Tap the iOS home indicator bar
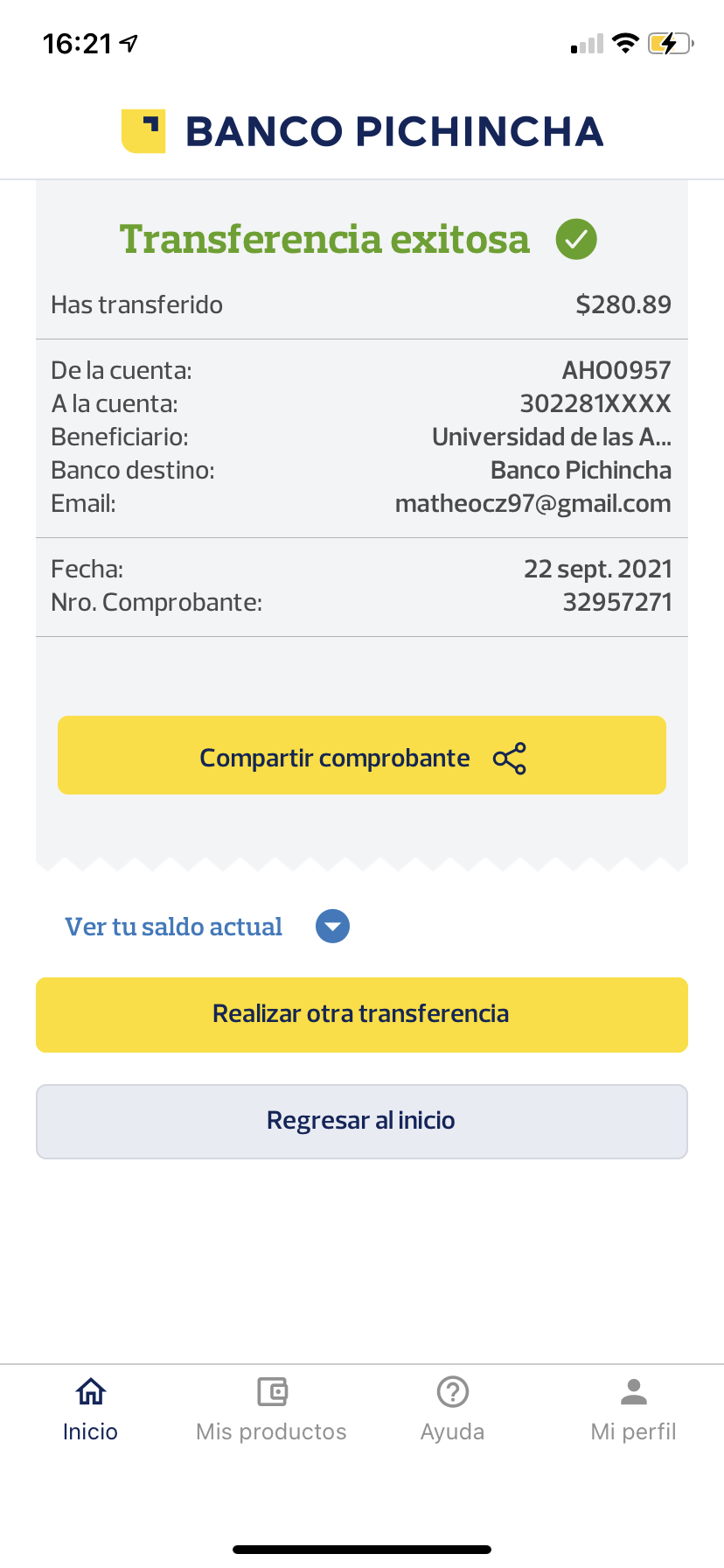Screen dimensions: 724x1568 (362, 1550)
